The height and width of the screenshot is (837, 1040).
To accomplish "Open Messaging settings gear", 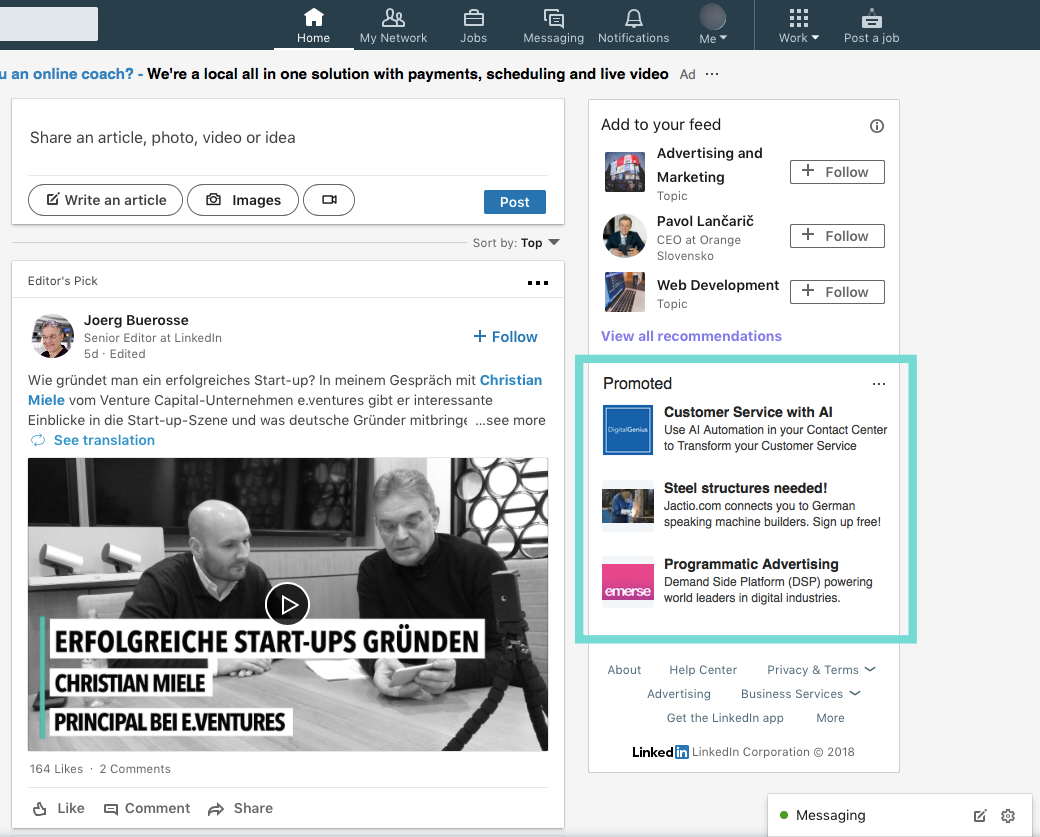I will click(1008, 816).
